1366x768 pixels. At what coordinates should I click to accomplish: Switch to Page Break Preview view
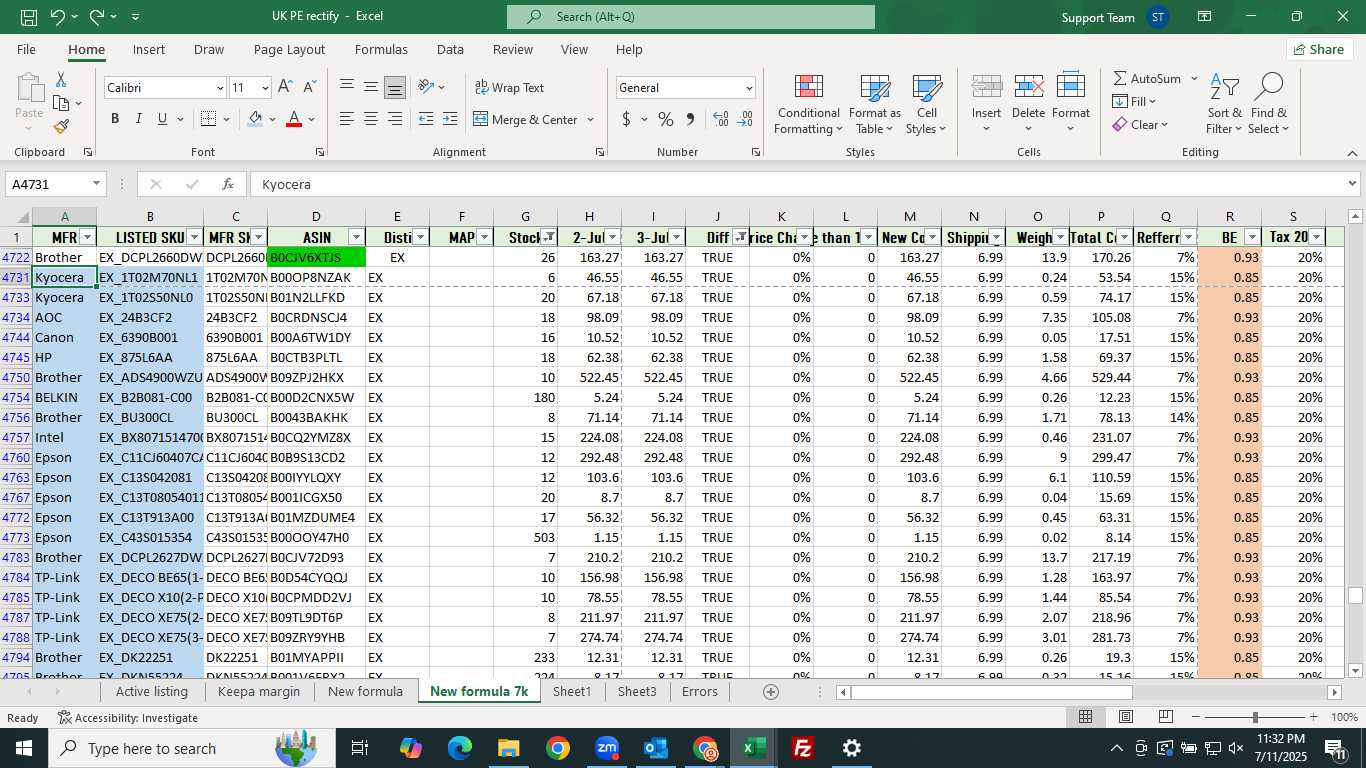click(1165, 717)
